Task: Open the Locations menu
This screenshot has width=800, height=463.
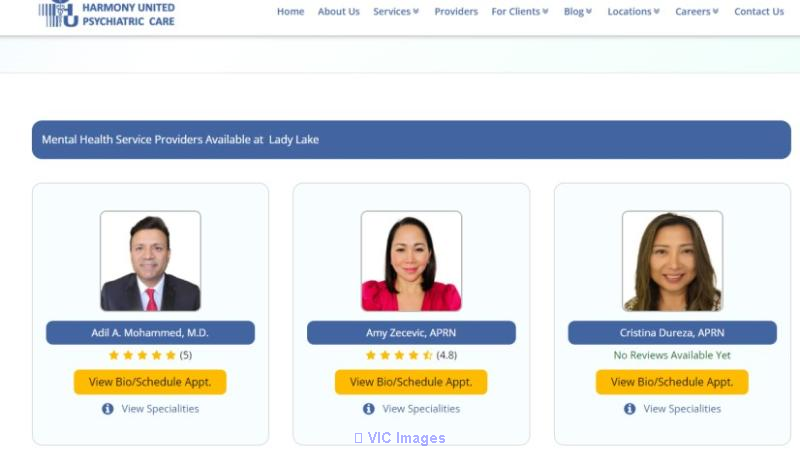Action: coord(629,11)
